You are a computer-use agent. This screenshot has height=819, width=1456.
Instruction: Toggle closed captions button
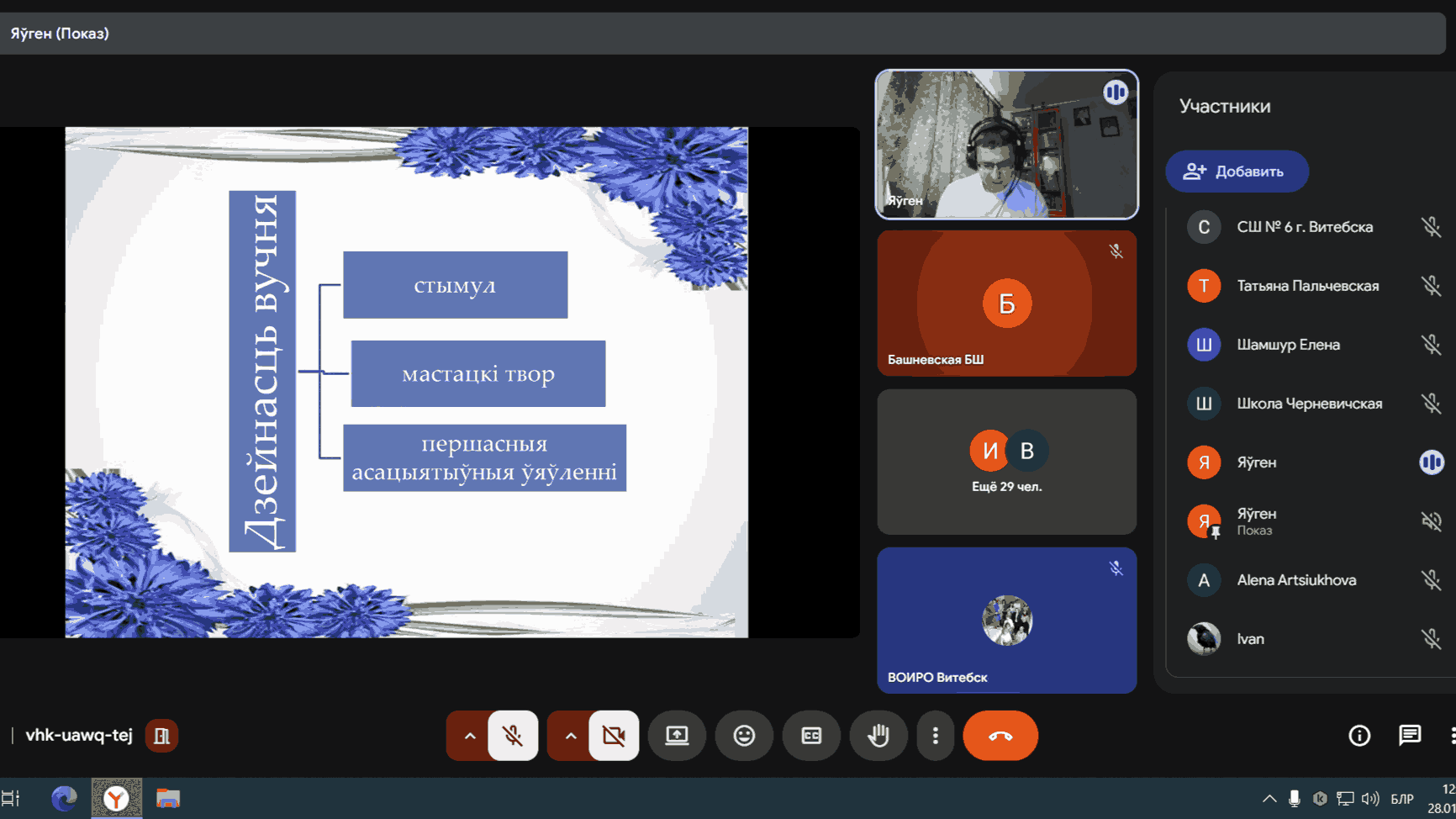pyautogui.click(x=811, y=736)
